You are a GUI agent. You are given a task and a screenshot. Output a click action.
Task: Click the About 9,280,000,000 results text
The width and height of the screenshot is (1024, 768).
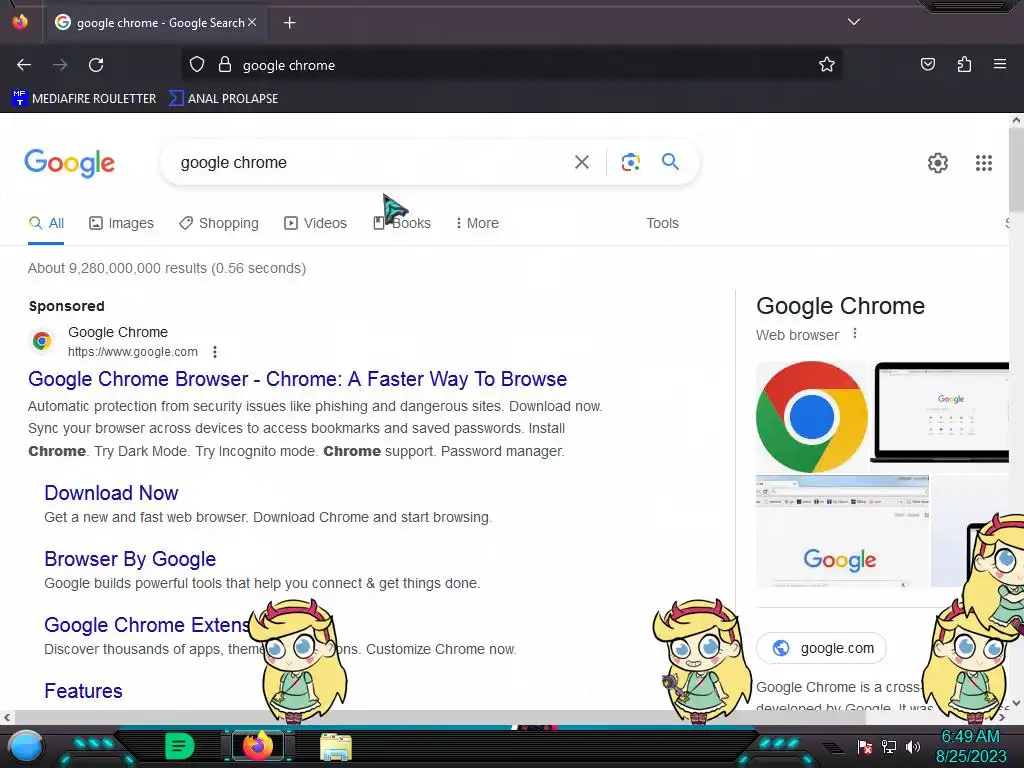point(167,268)
